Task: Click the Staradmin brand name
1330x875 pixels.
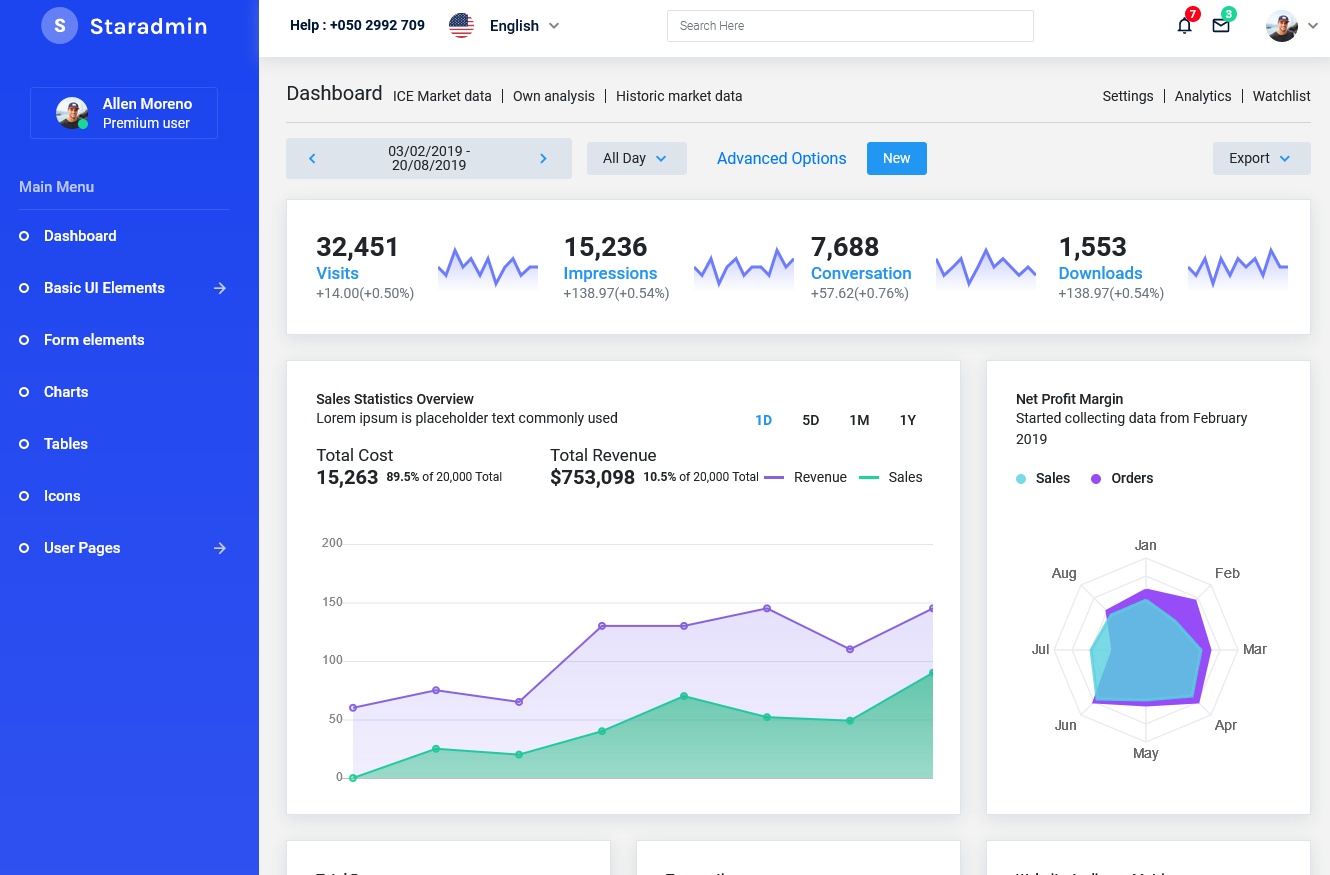Action: (x=148, y=26)
